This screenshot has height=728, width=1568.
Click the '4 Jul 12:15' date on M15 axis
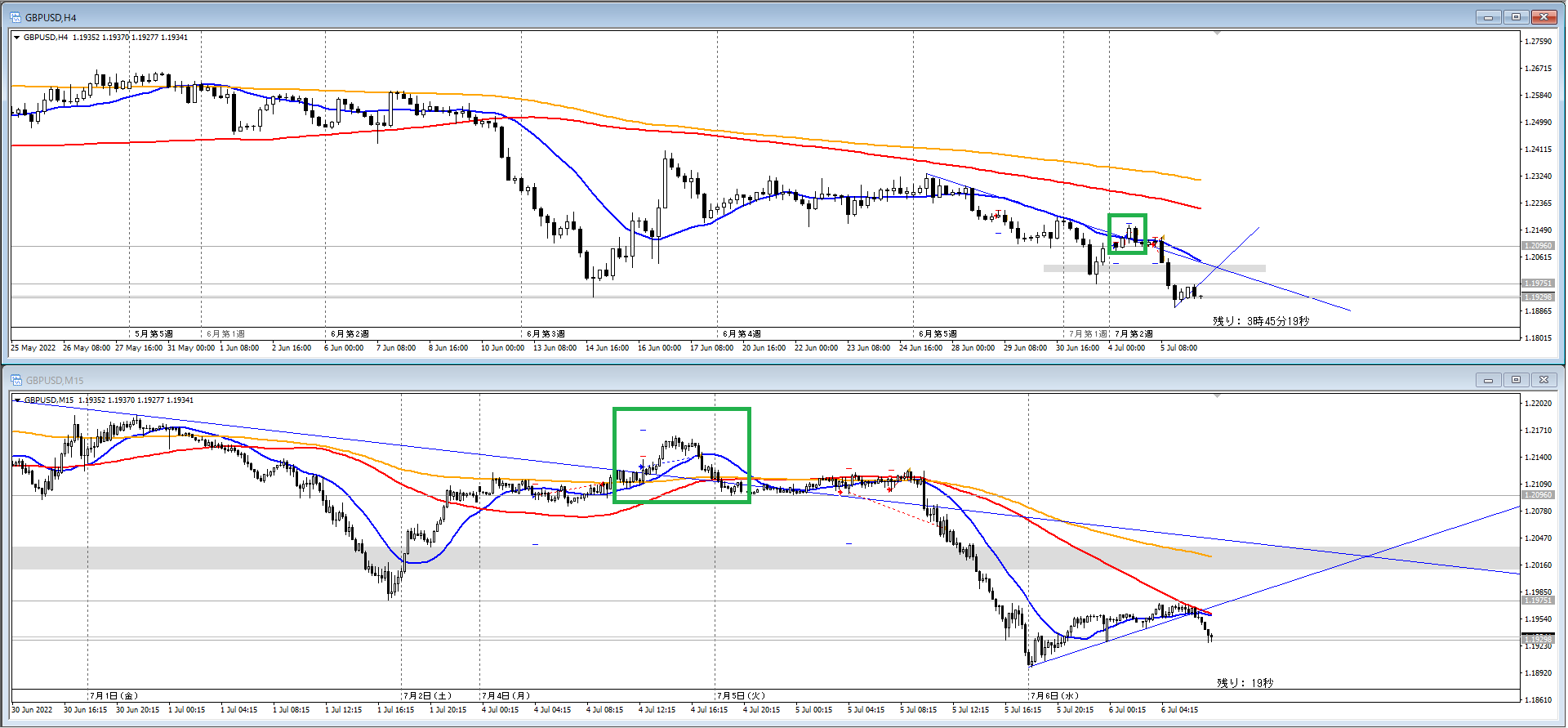tap(657, 710)
